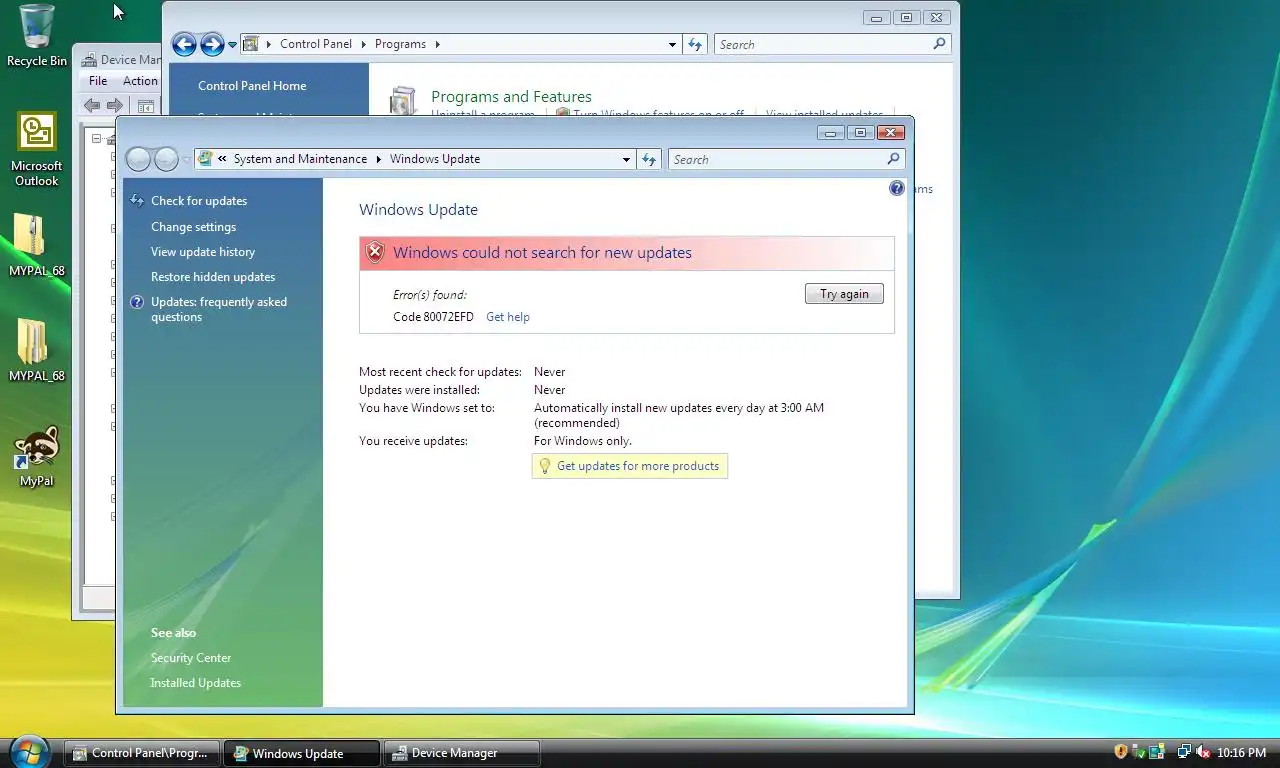Open recent pages dropdown in Programs window

click(232, 45)
